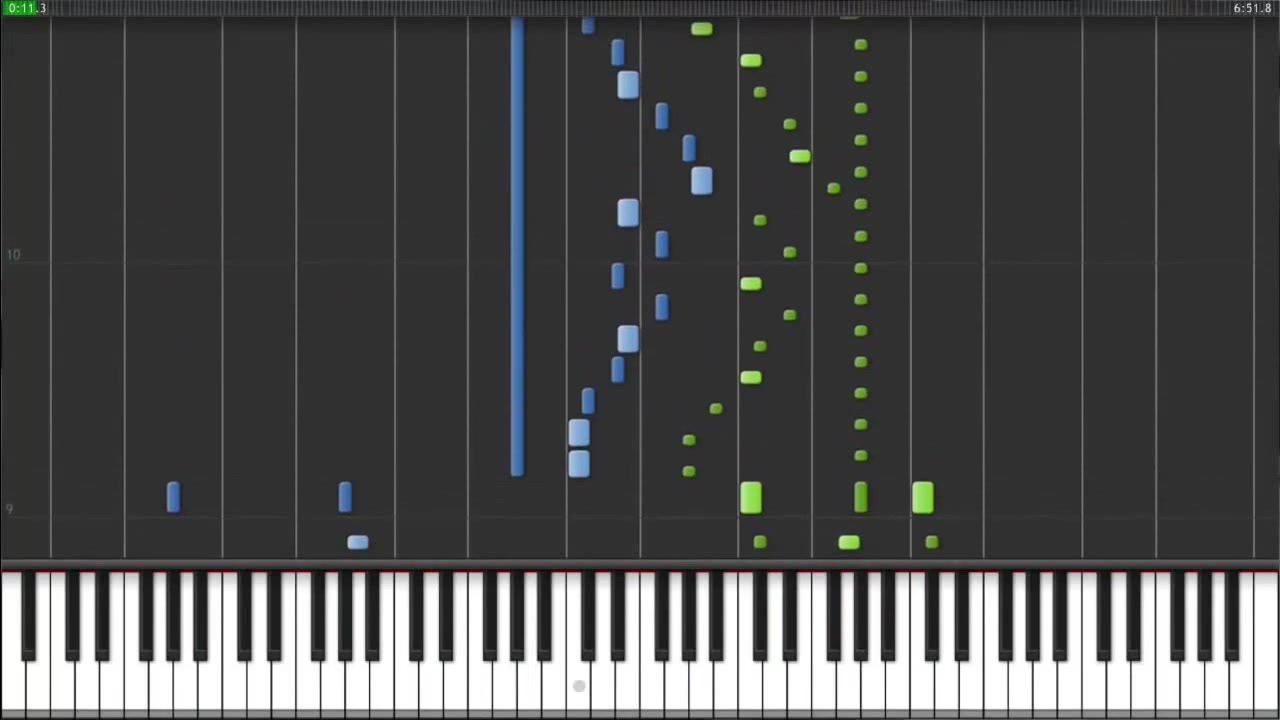Click the leftmost black piano key
Screen dimensions: 1280x720
29,616
